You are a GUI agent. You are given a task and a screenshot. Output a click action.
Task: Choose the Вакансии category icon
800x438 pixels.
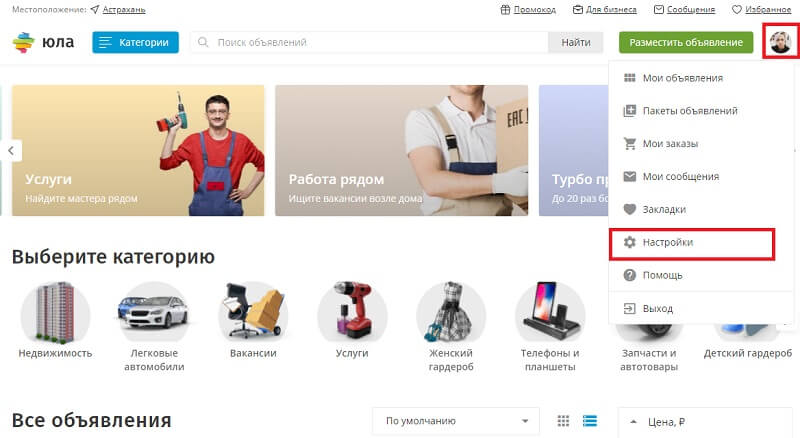(253, 312)
